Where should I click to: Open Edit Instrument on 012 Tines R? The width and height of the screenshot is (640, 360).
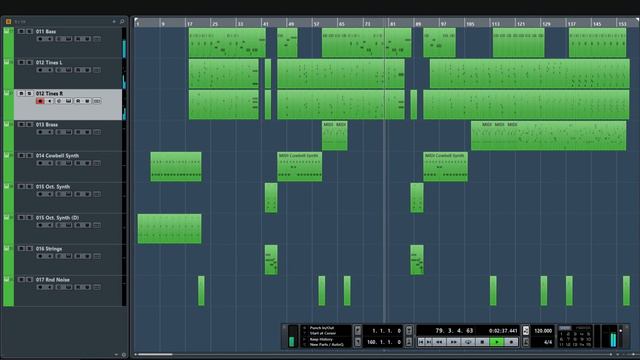point(59,101)
